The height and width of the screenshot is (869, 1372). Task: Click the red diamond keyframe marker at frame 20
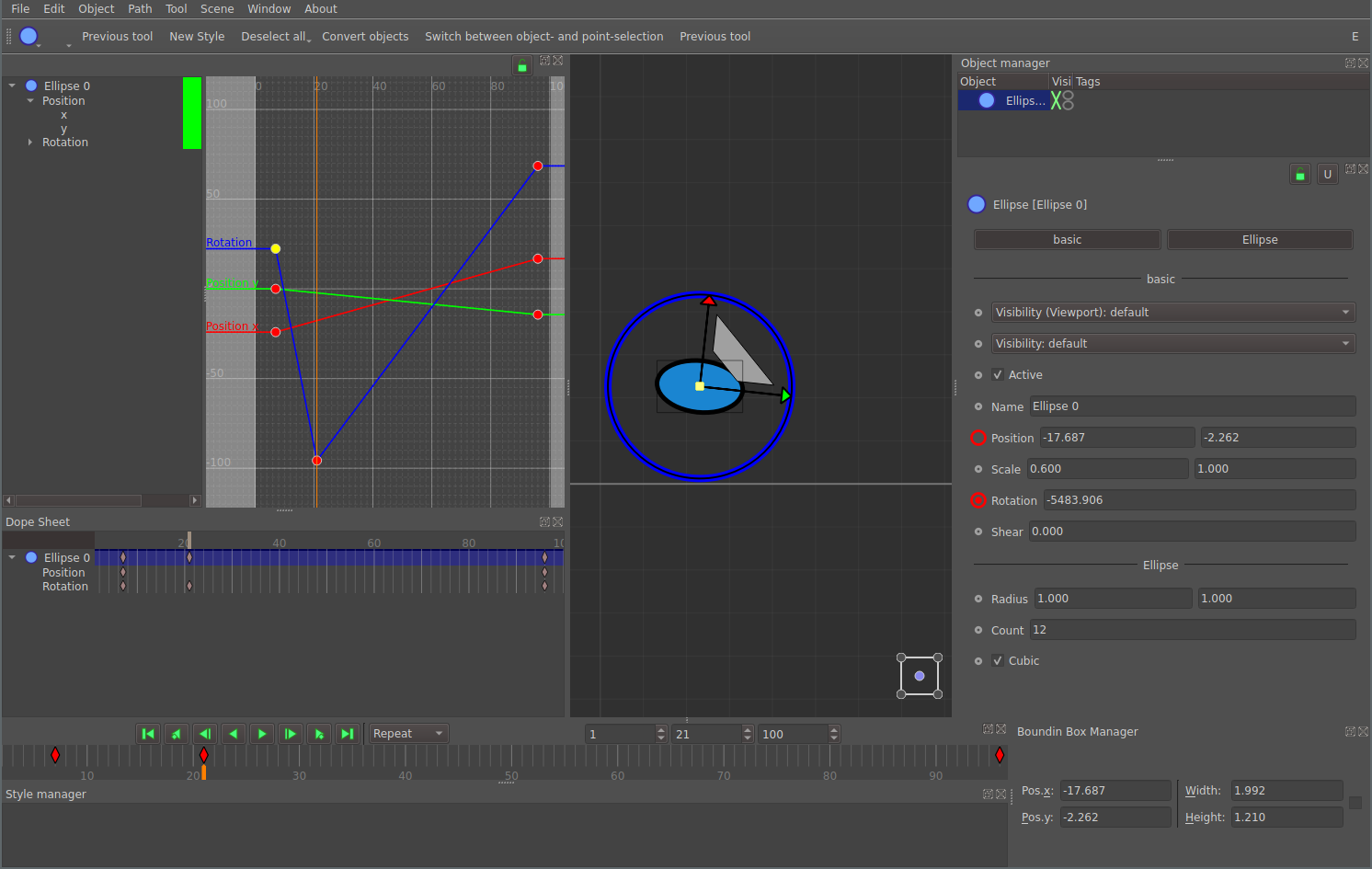(203, 755)
